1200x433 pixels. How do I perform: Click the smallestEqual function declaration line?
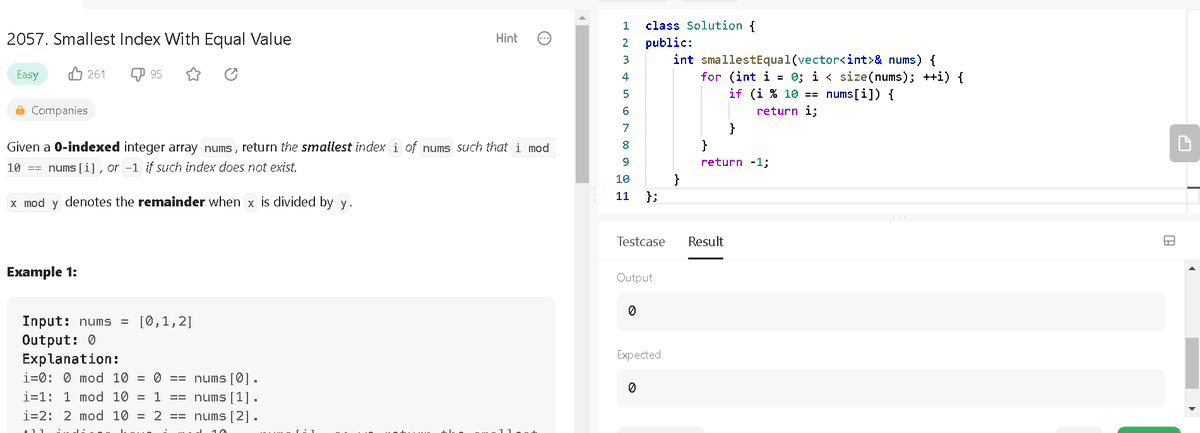point(805,60)
